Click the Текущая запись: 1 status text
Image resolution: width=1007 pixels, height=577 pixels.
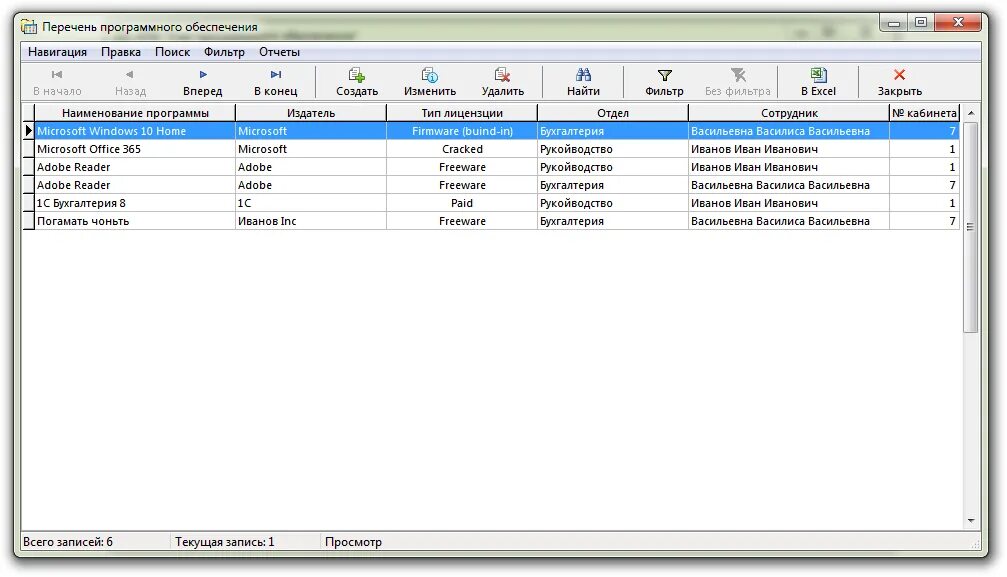click(x=225, y=542)
